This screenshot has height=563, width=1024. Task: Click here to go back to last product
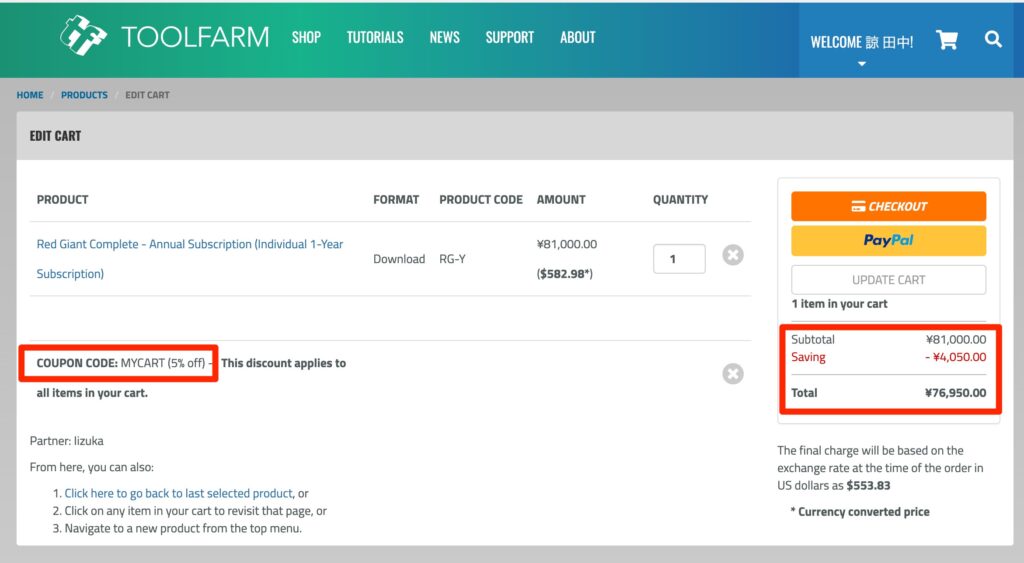click(x=178, y=493)
